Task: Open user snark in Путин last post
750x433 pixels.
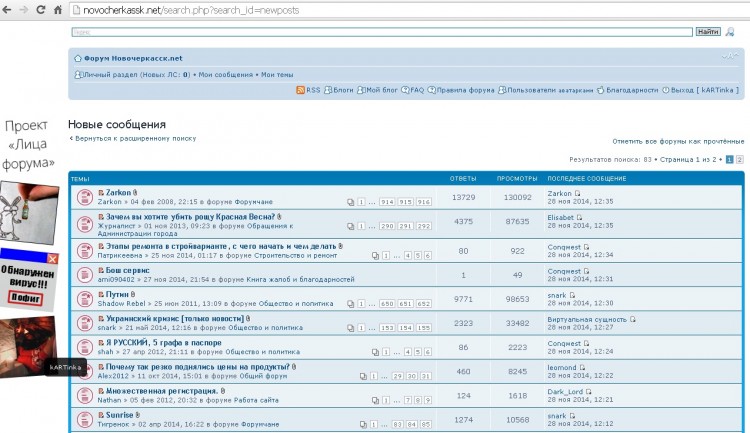Action: pos(557,295)
